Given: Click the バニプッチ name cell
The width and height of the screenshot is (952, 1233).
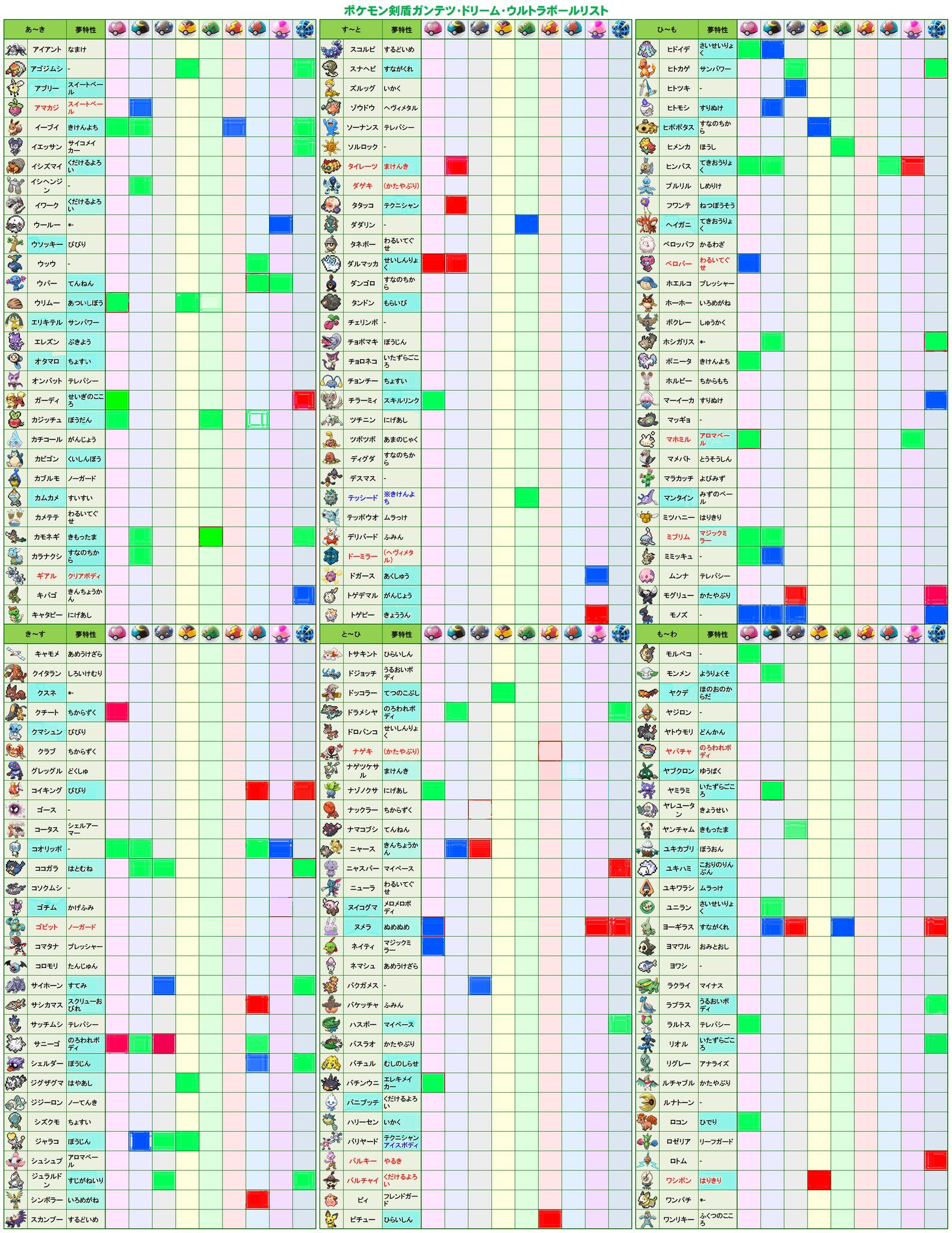Looking at the screenshot, I should [362, 1102].
